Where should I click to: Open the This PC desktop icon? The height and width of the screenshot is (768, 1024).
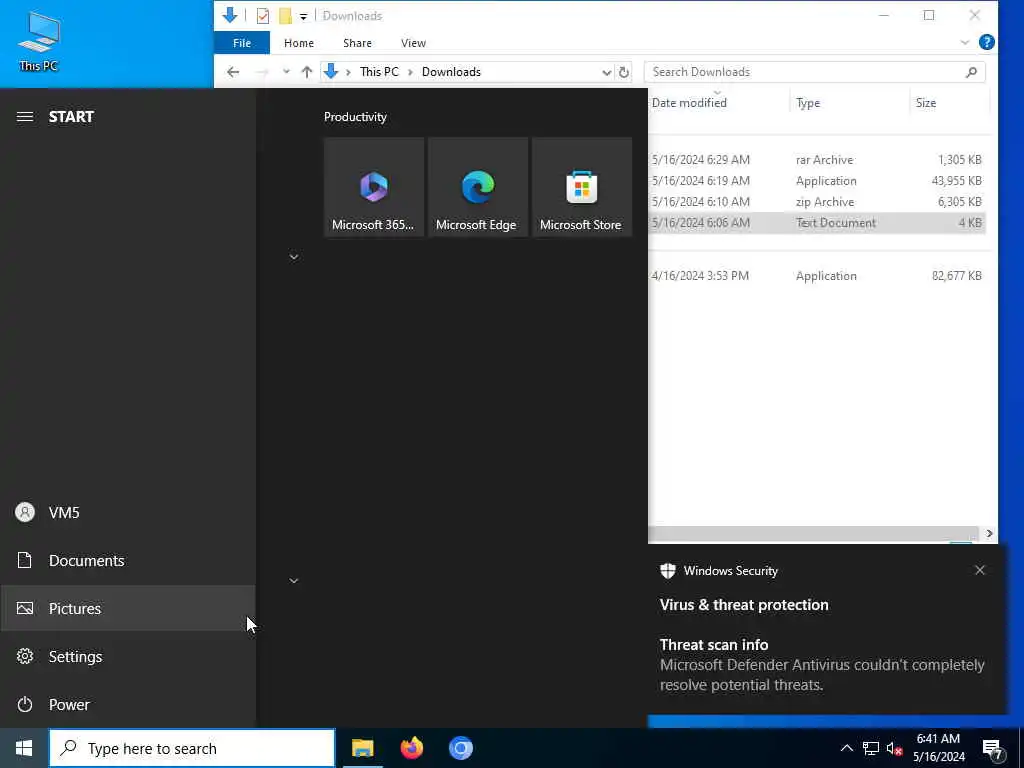[39, 41]
